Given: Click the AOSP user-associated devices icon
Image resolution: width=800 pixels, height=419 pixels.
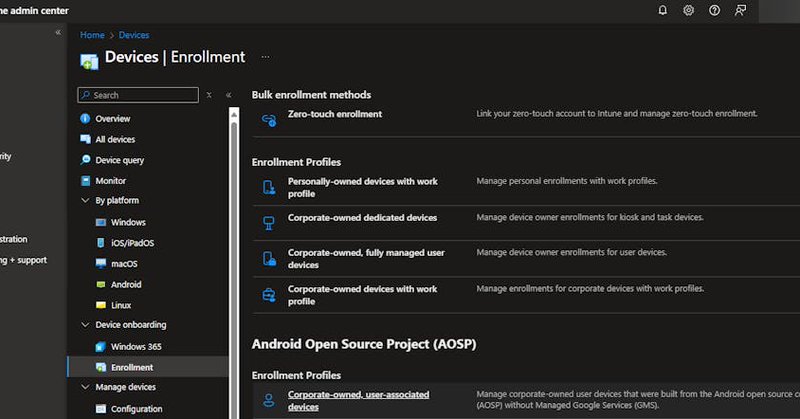Looking at the screenshot, I should [x=269, y=401].
